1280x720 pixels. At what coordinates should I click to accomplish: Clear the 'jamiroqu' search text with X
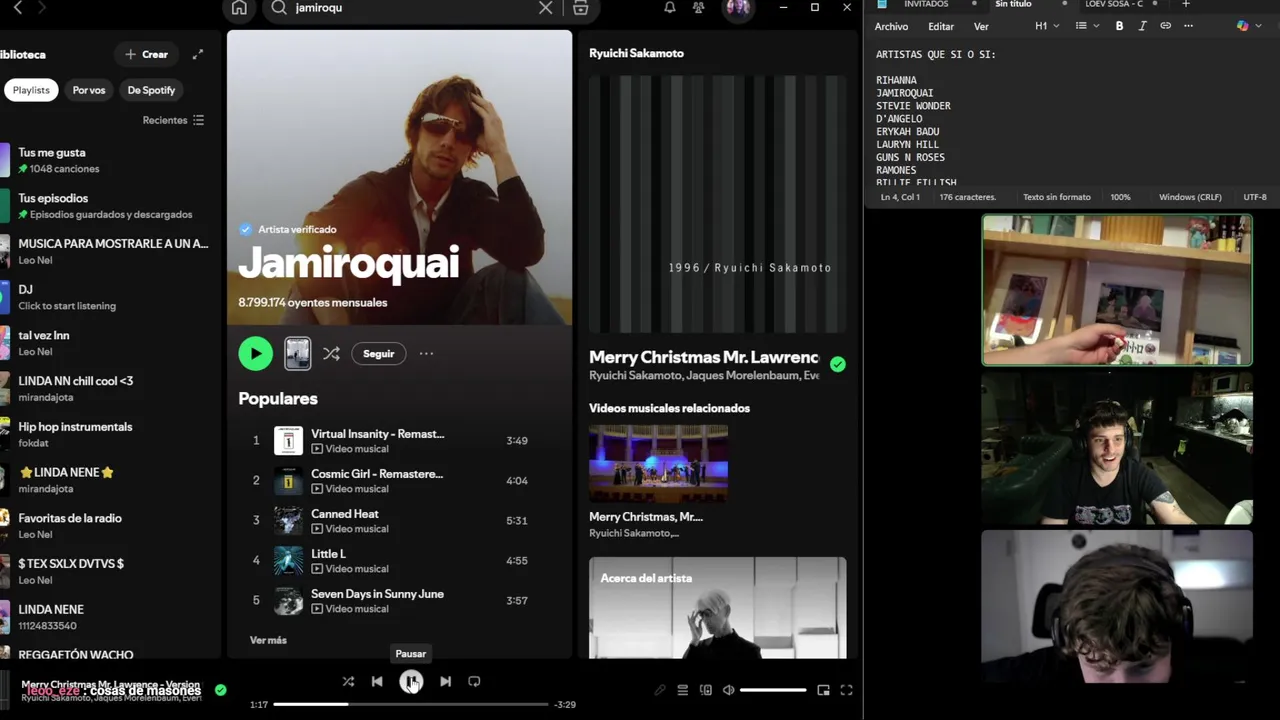click(545, 8)
